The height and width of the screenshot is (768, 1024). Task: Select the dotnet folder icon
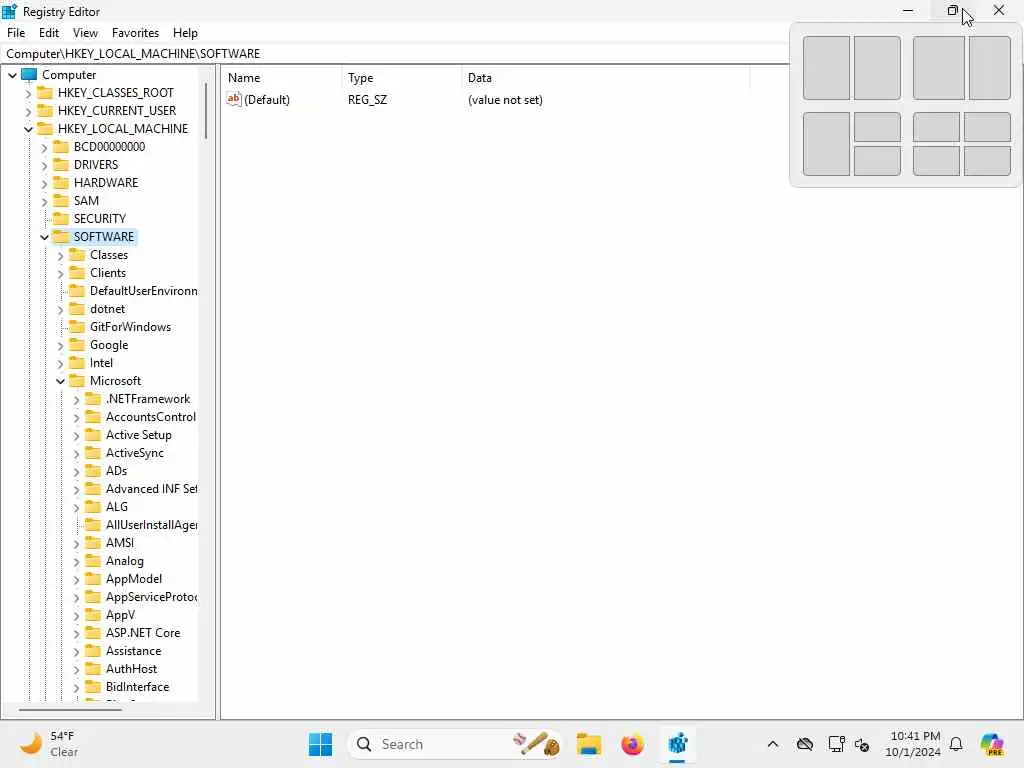77,308
